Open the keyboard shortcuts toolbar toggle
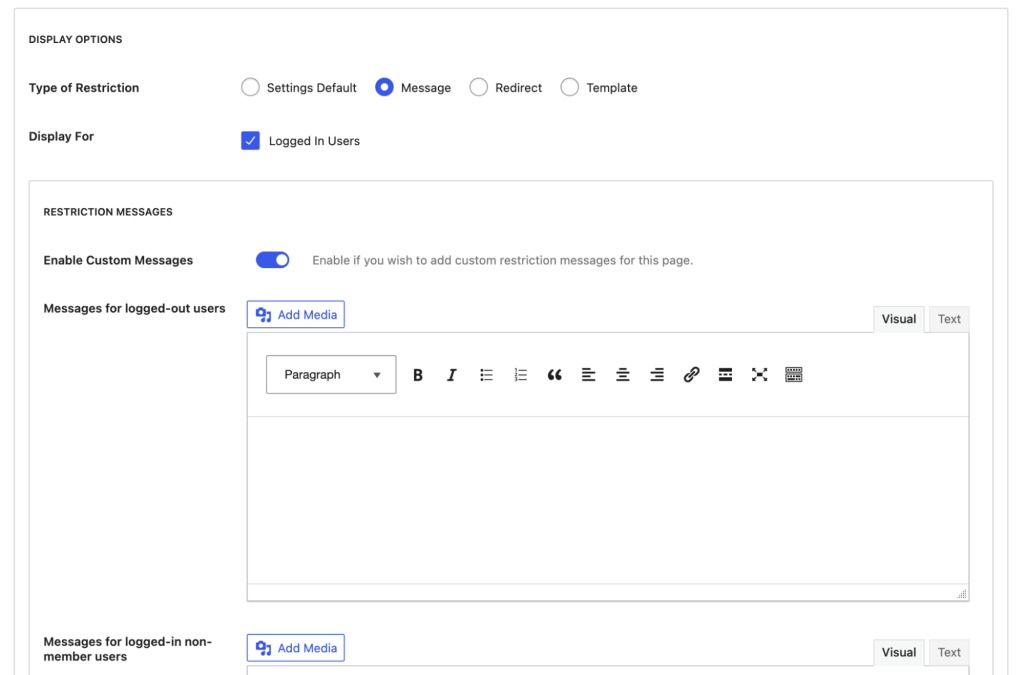 (793, 374)
